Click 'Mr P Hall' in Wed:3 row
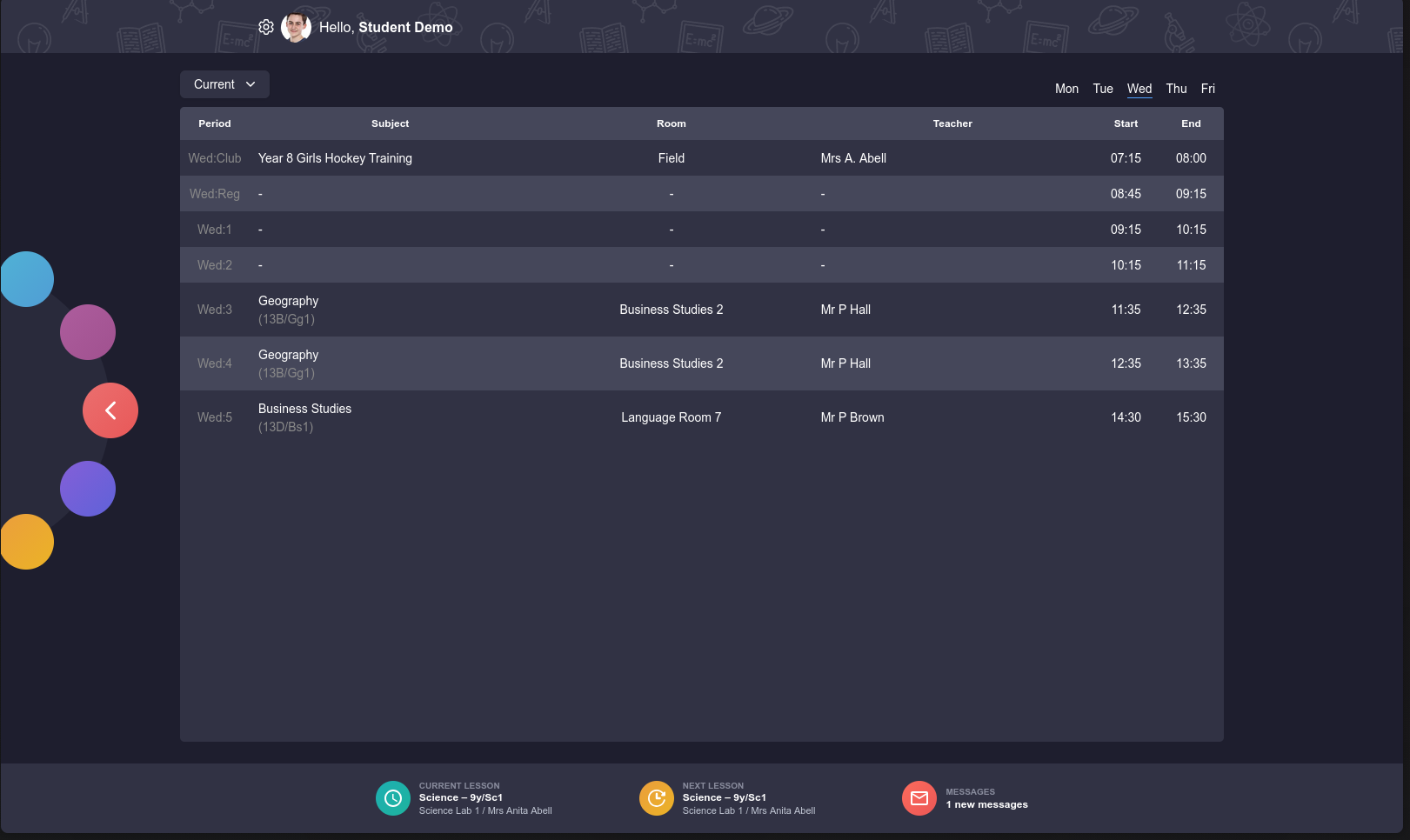This screenshot has width=1410, height=840. pyautogui.click(x=845, y=310)
